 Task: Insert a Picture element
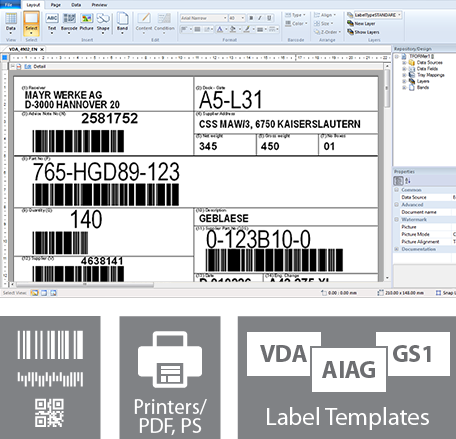click(86, 22)
